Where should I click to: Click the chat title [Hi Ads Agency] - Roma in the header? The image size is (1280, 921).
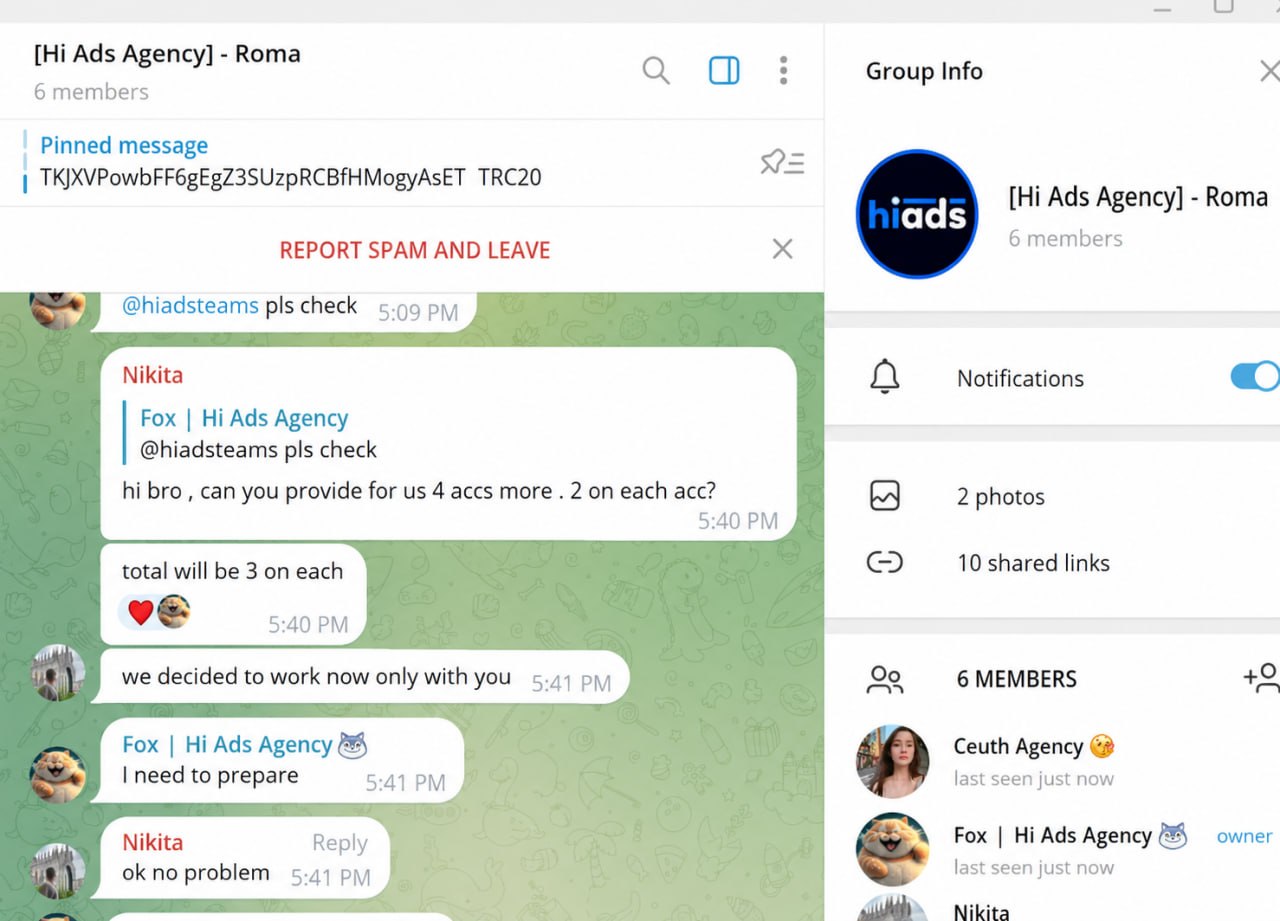(x=167, y=54)
